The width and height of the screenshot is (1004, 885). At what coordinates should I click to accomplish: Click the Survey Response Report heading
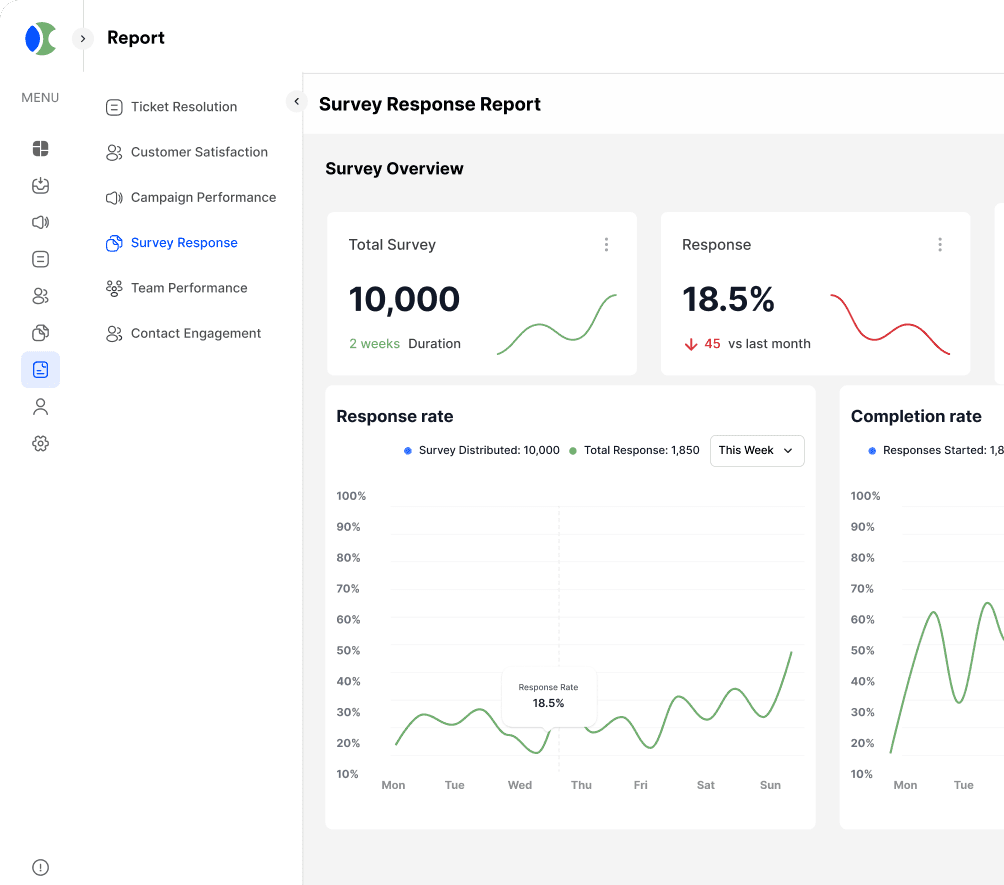point(430,104)
